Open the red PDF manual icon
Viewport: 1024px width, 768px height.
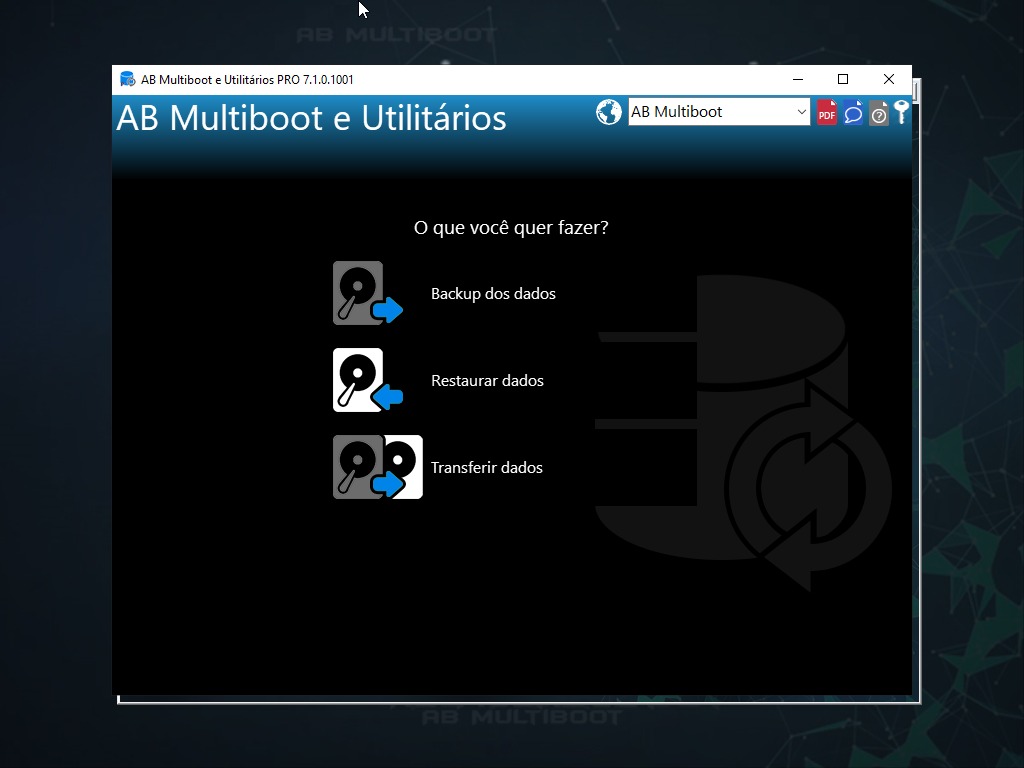[827, 112]
